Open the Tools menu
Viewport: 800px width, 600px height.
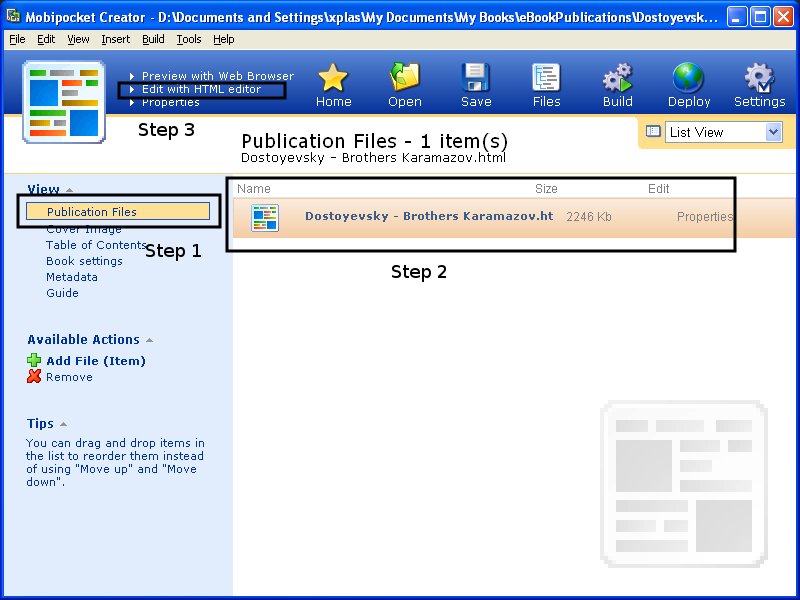point(189,39)
